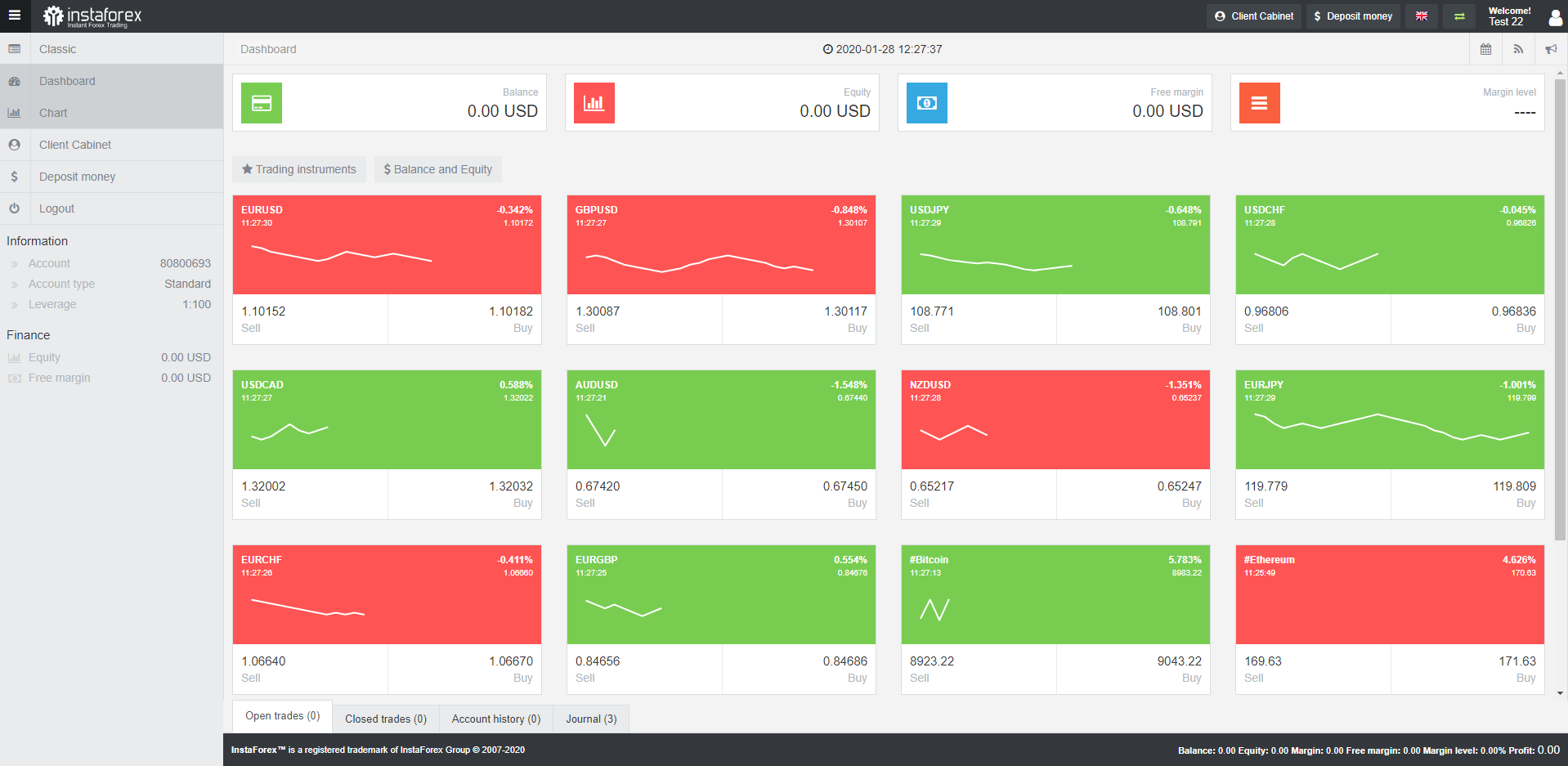Open the megaphone announcements icon

coord(1551,49)
